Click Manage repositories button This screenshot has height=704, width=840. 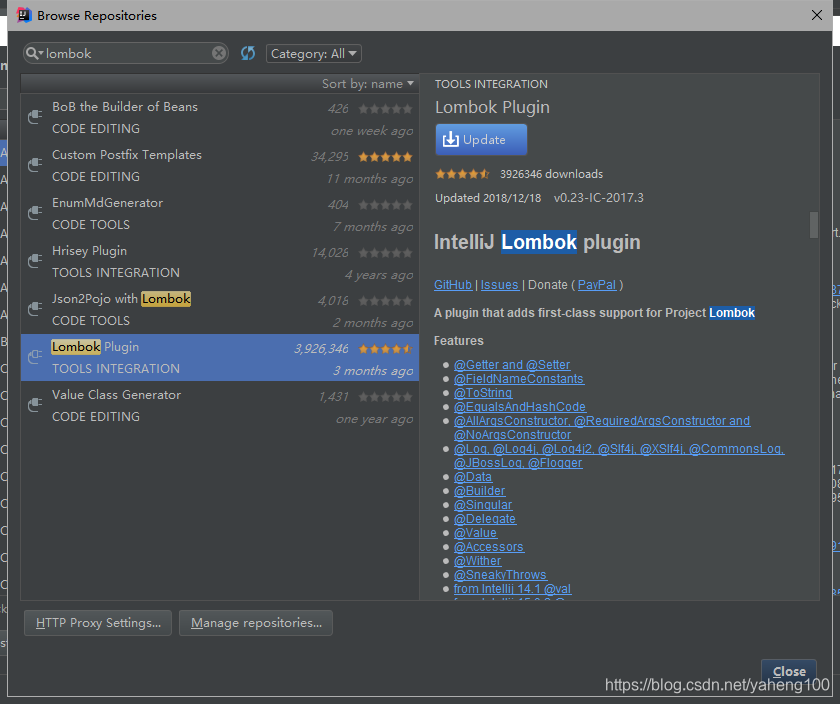click(x=256, y=623)
